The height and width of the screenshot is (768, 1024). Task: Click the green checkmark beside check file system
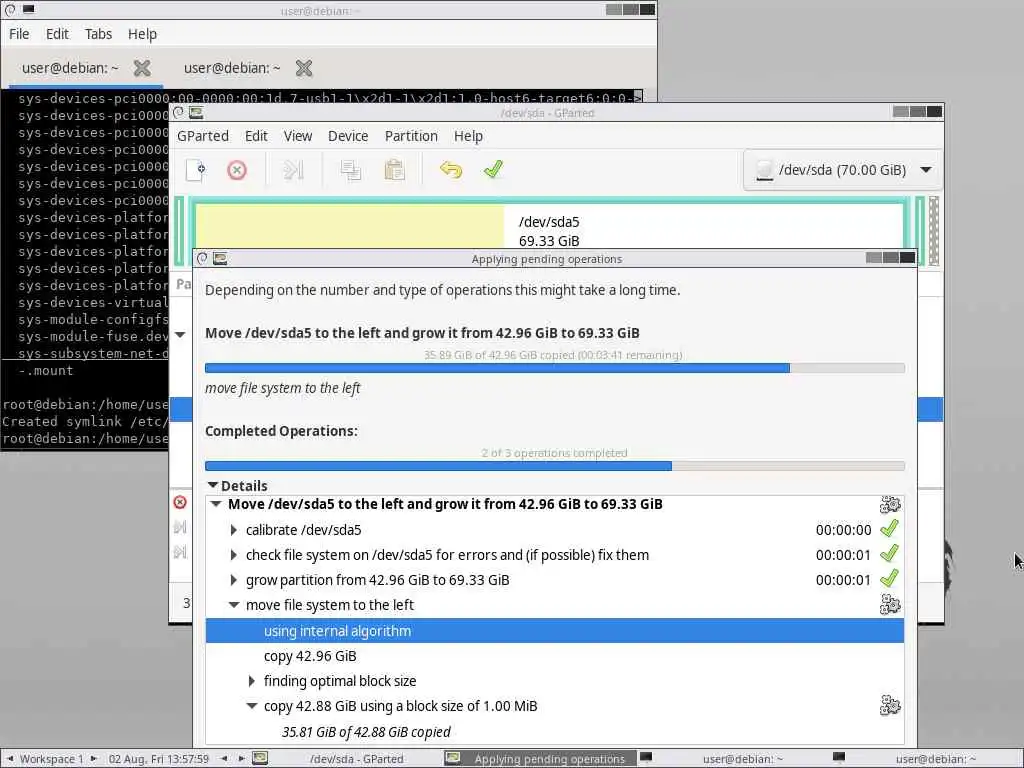click(x=889, y=554)
